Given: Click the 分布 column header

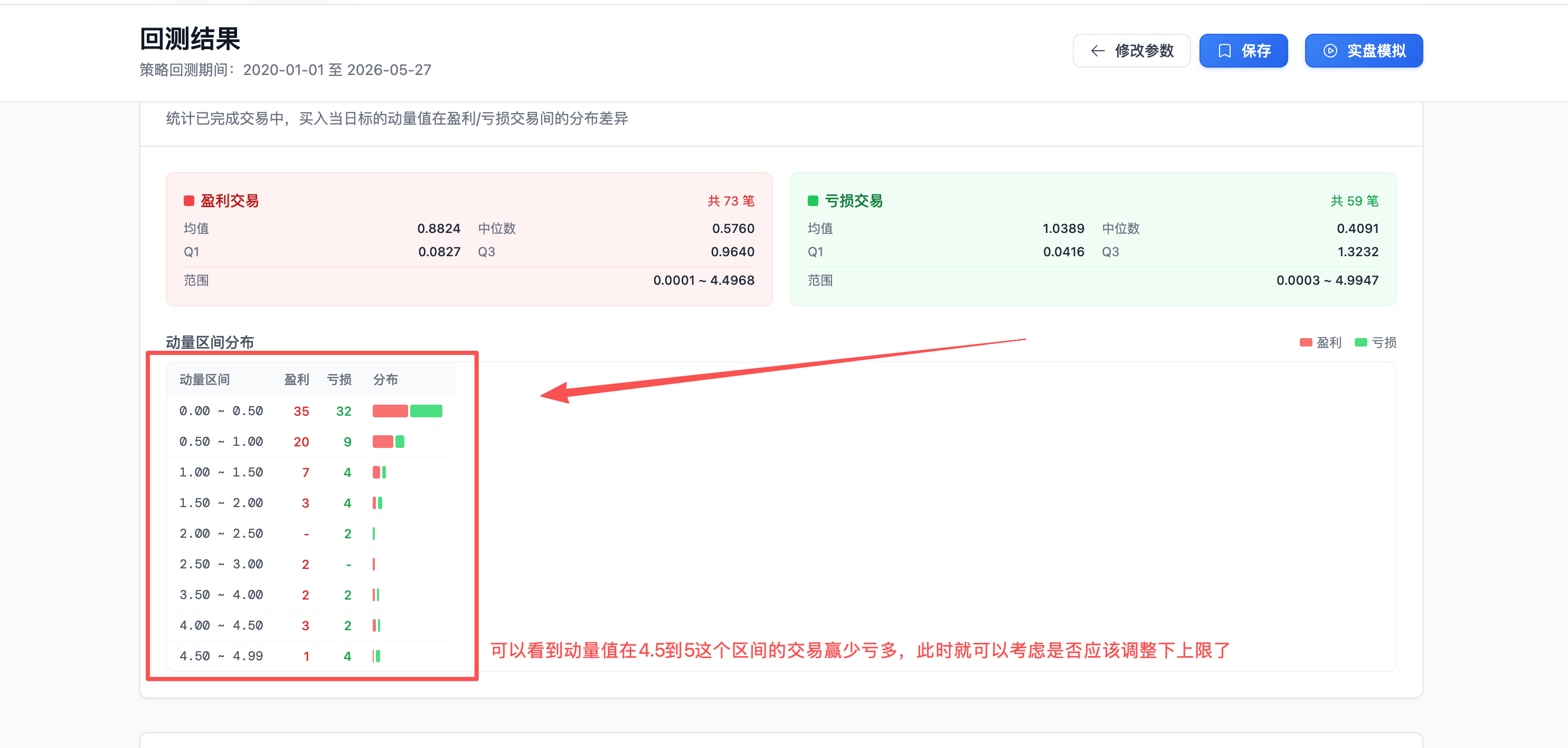Looking at the screenshot, I should (x=385, y=379).
